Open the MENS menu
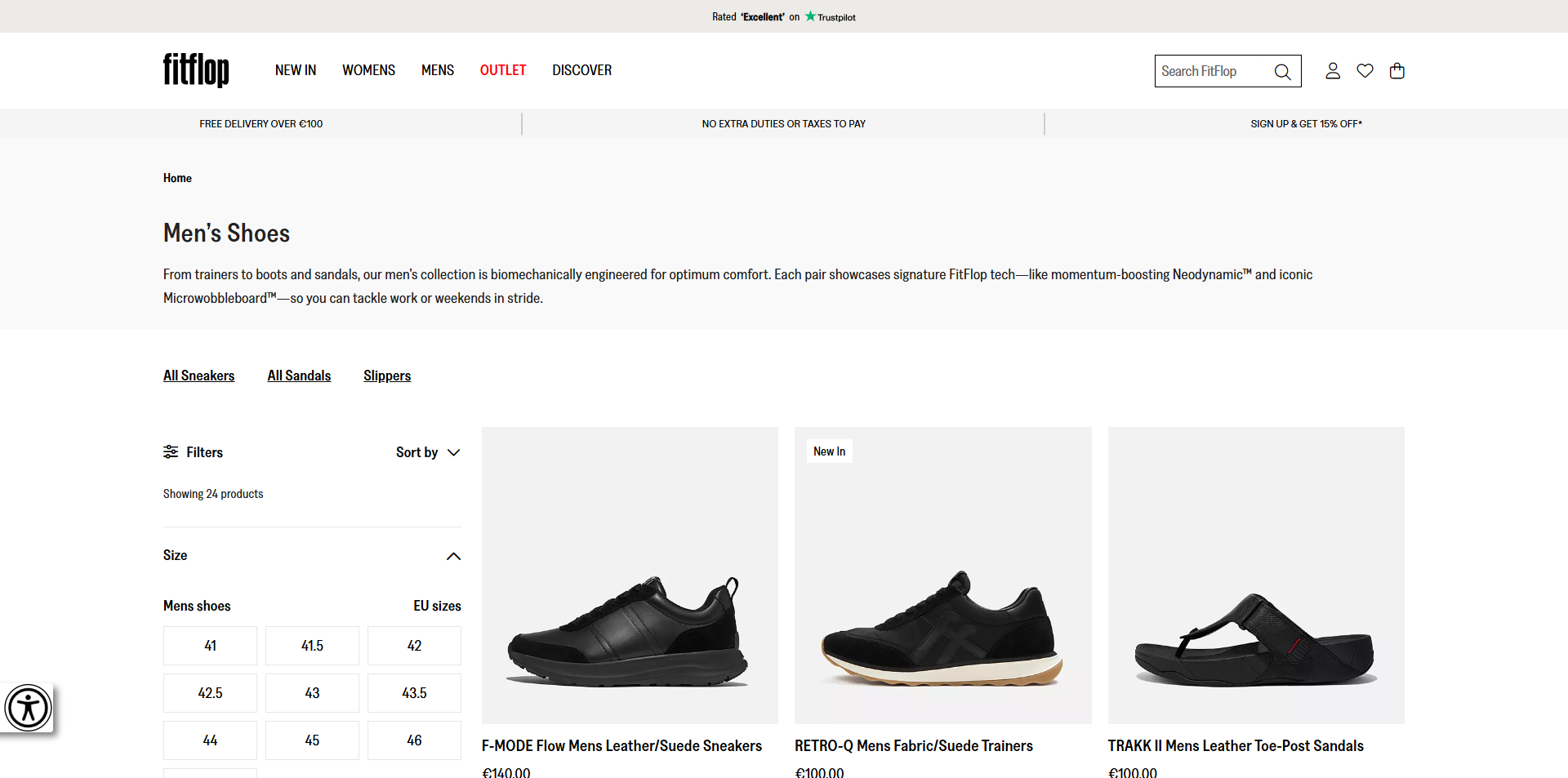 [x=438, y=70]
